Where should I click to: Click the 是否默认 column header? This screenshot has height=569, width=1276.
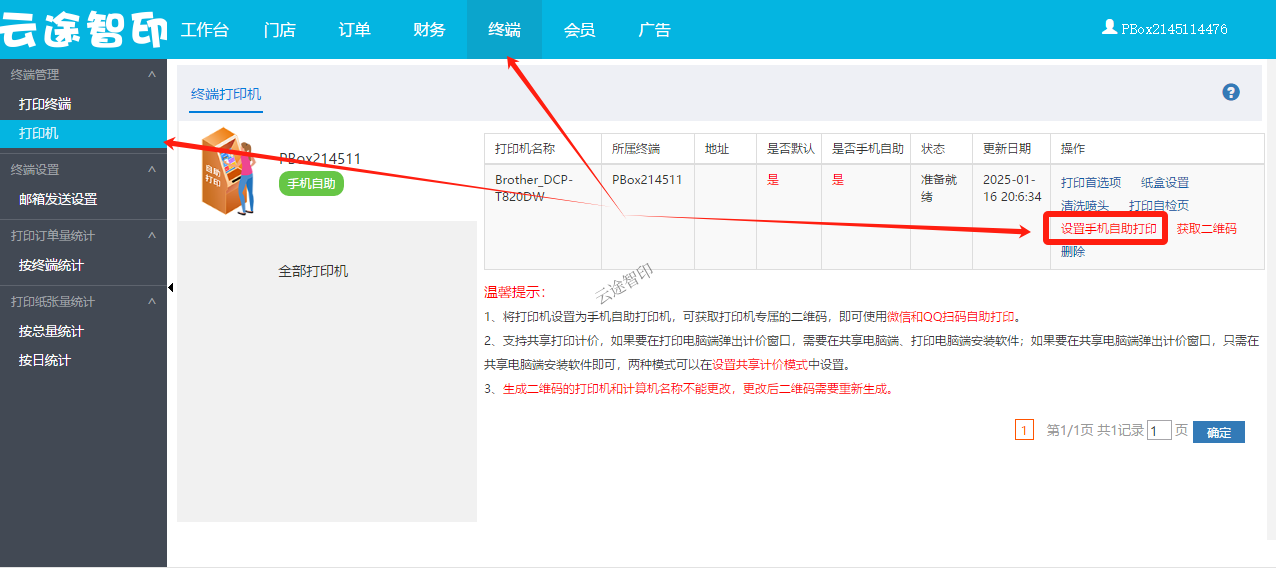(x=789, y=149)
